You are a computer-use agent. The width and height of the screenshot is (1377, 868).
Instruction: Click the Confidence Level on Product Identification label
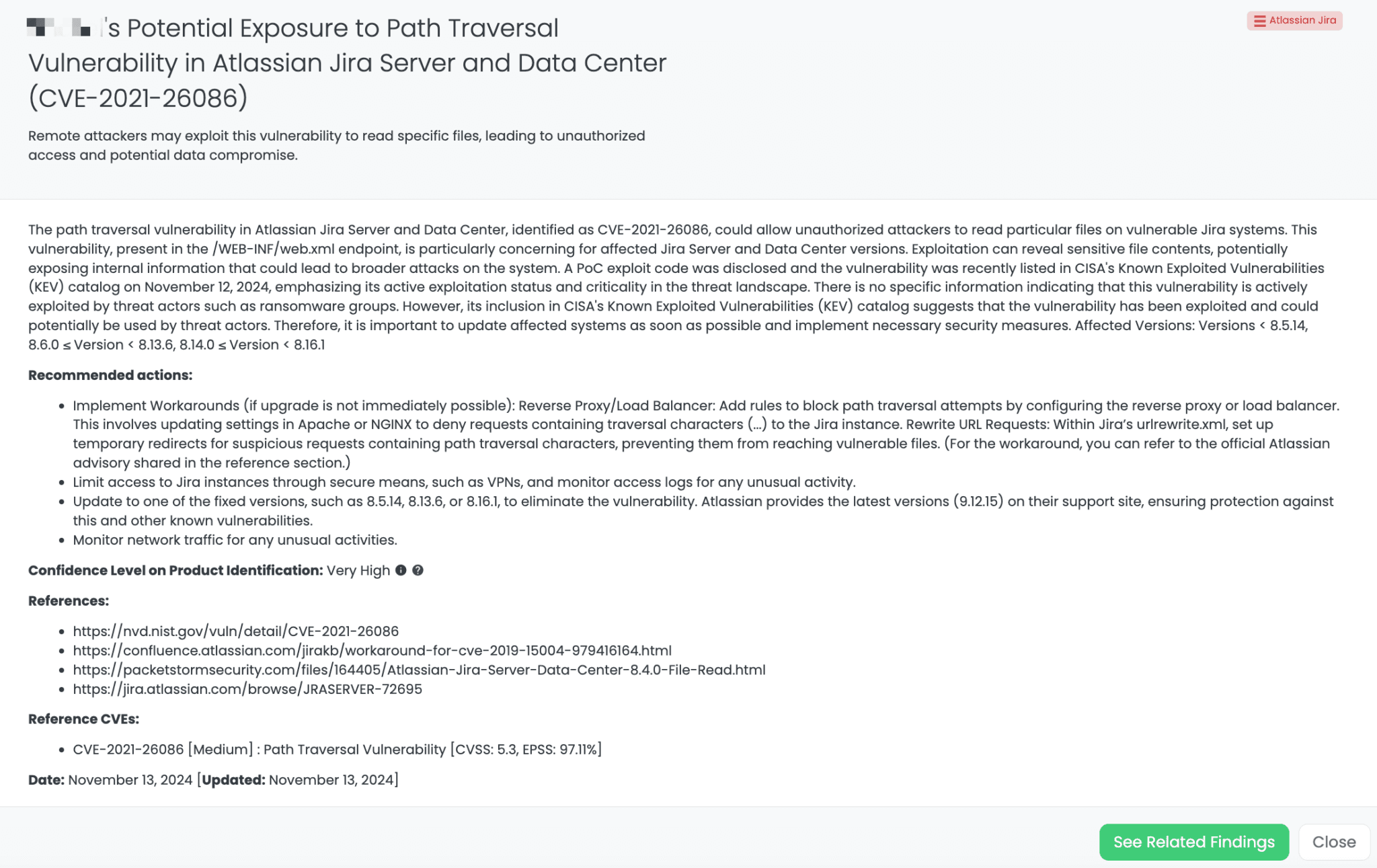click(175, 570)
